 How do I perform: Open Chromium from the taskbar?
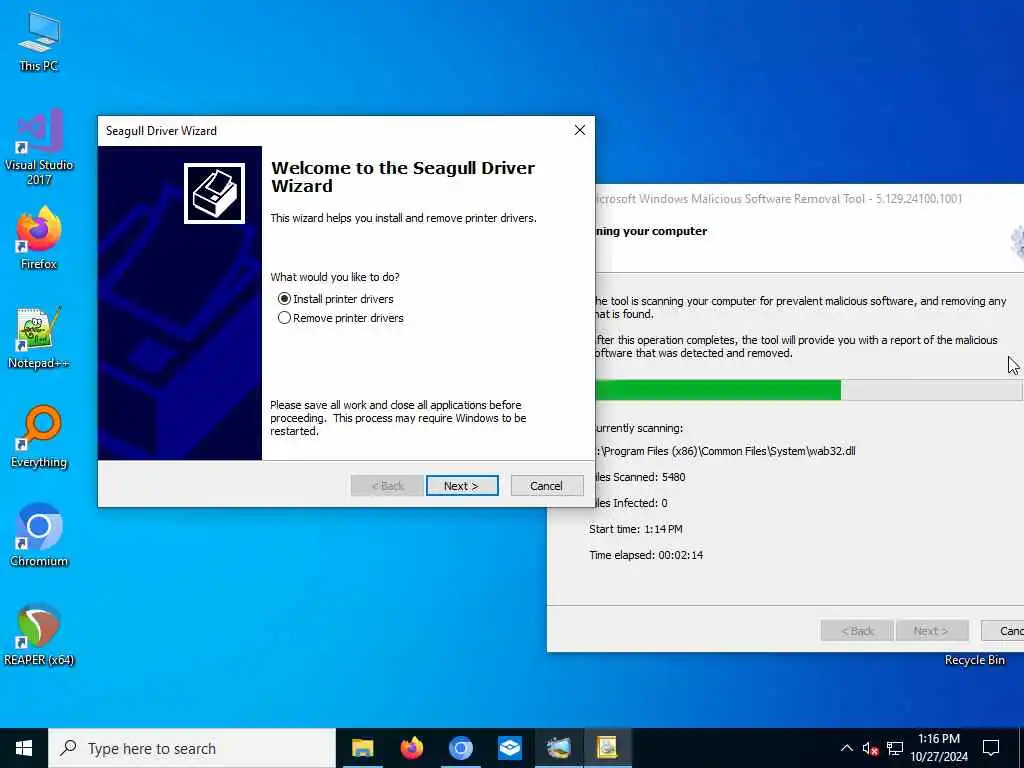point(460,748)
